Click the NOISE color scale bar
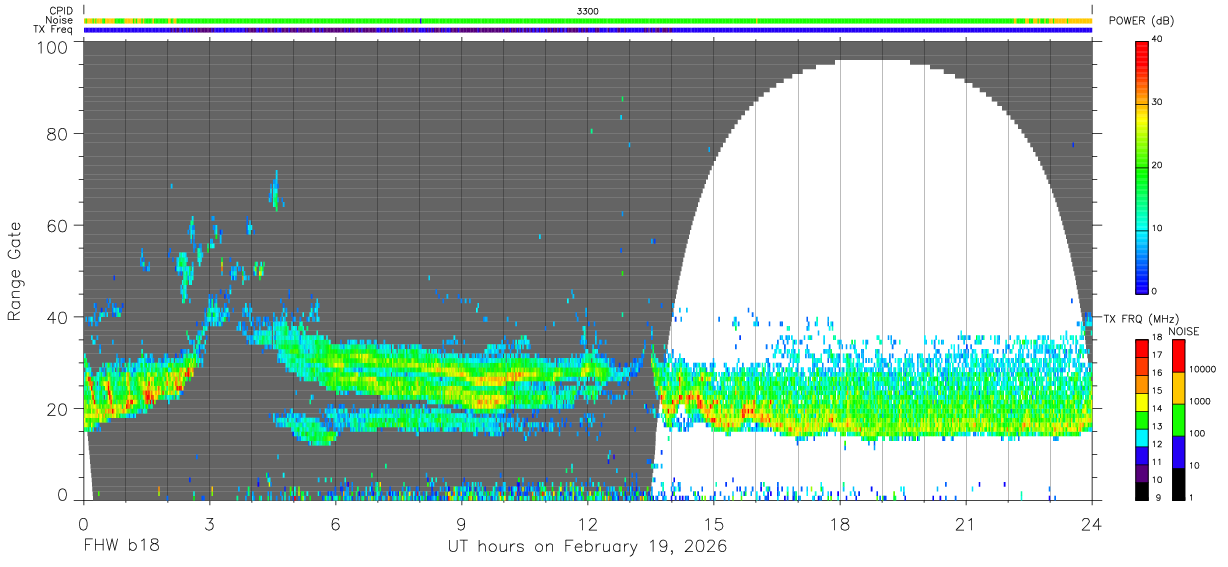1228x567 pixels. click(x=1177, y=418)
